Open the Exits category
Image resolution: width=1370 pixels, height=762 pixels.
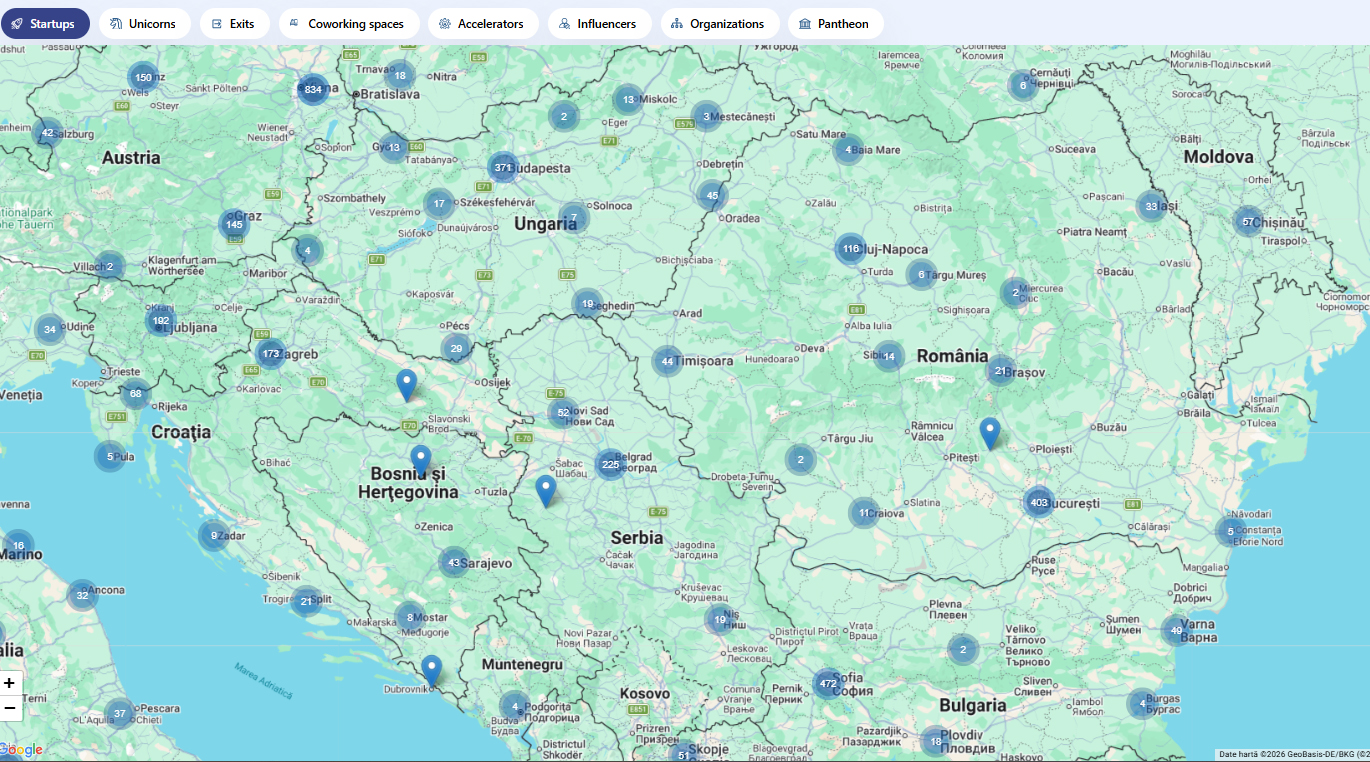(x=234, y=24)
